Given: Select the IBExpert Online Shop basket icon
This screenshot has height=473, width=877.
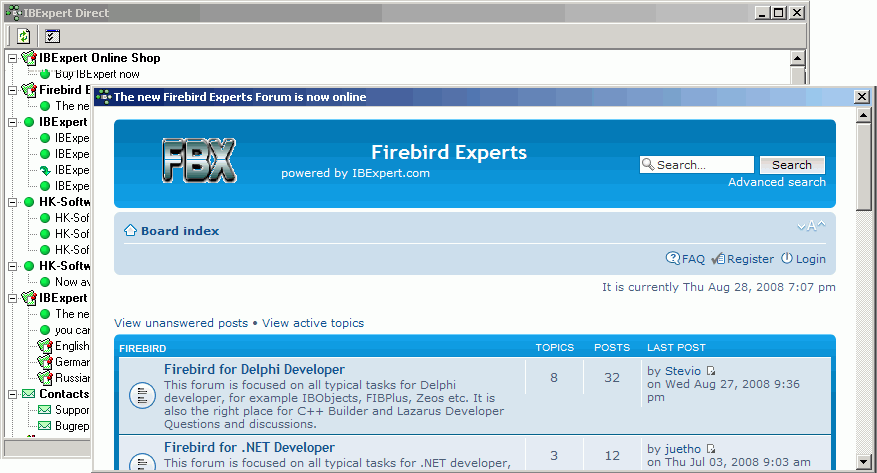Looking at the screenshot, I should (x=29, y=58).
